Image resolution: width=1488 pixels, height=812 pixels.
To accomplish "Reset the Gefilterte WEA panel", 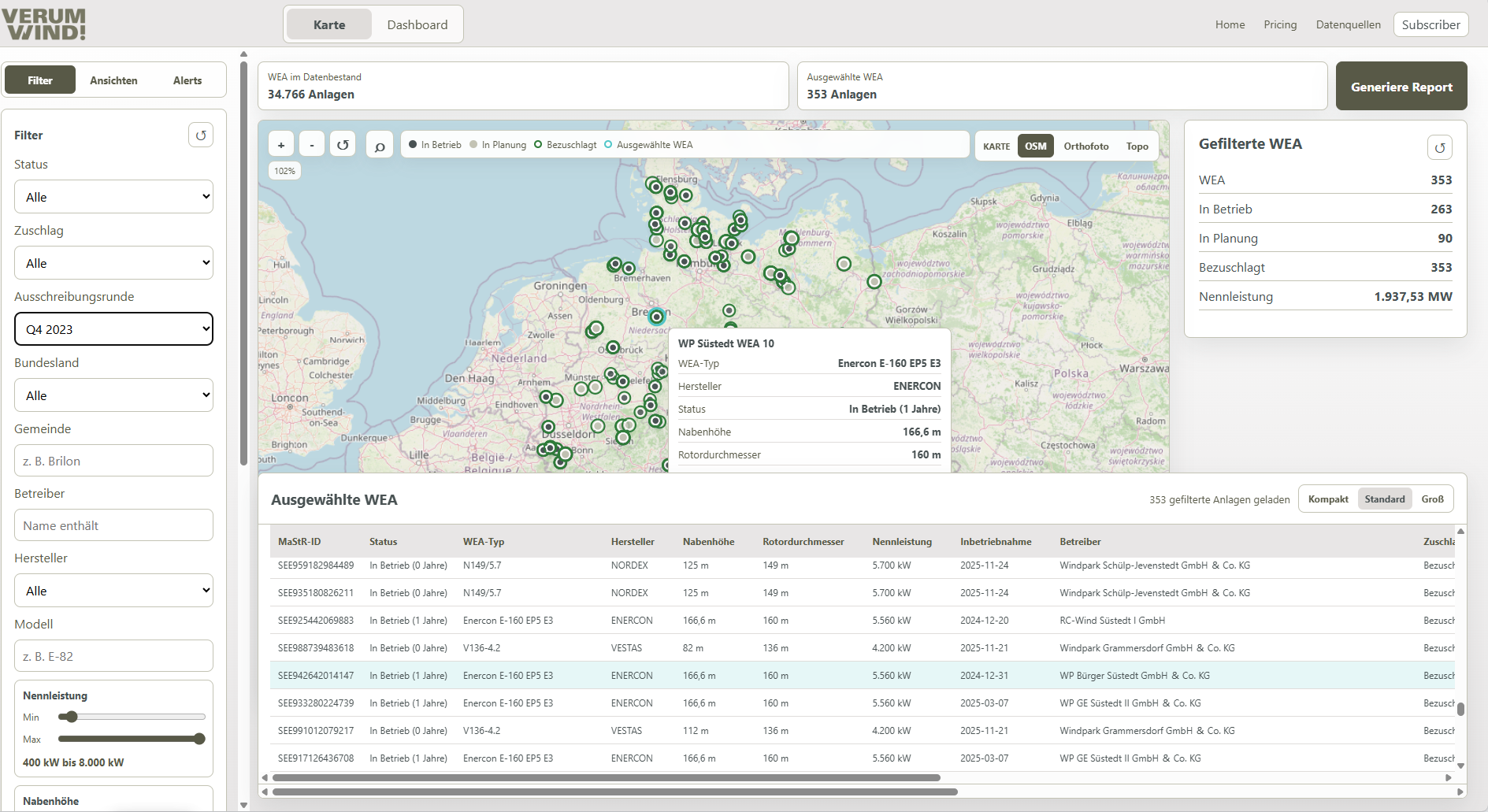I will (x=1440, y=147).
